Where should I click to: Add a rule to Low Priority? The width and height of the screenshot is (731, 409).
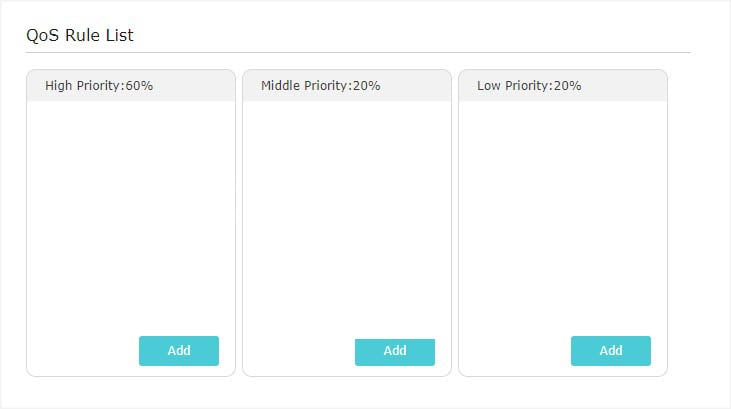point(611,351)
